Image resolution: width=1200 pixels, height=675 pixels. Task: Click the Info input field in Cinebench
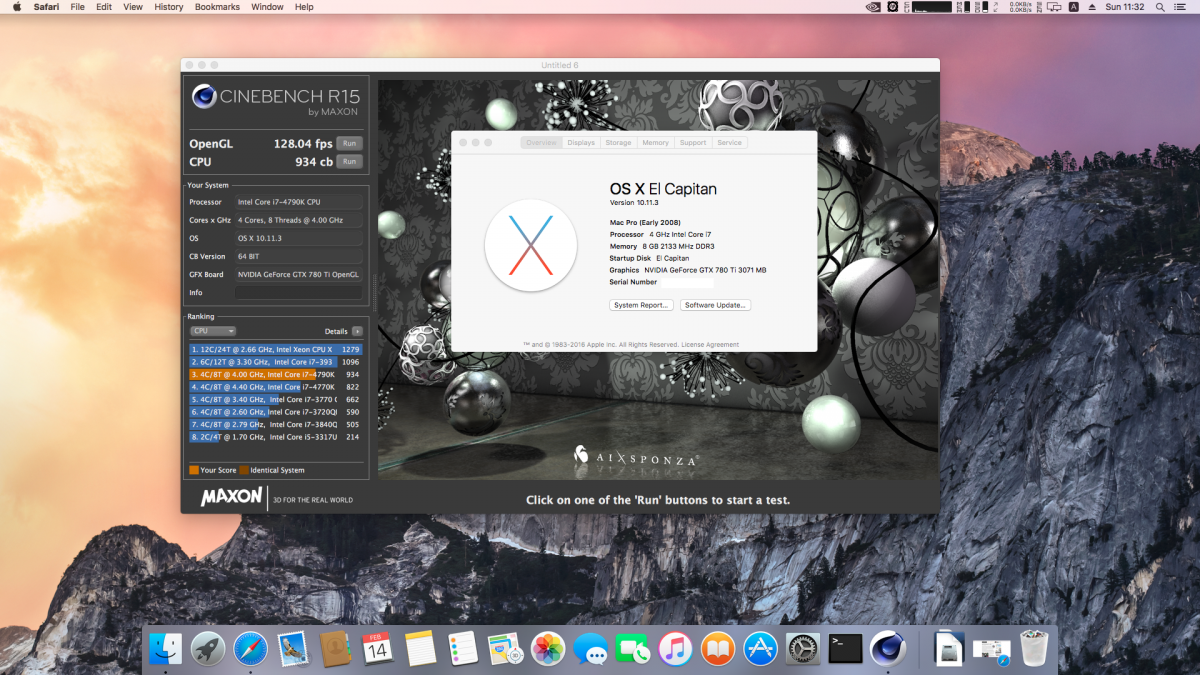coord(299,293)
